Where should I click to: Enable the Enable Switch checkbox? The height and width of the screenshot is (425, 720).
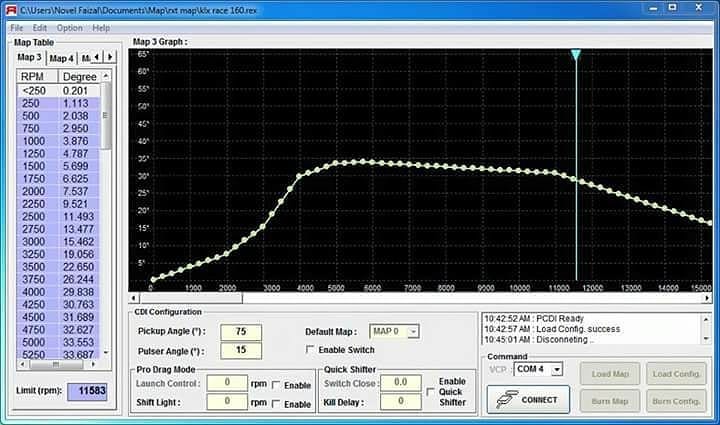[310, 350]
